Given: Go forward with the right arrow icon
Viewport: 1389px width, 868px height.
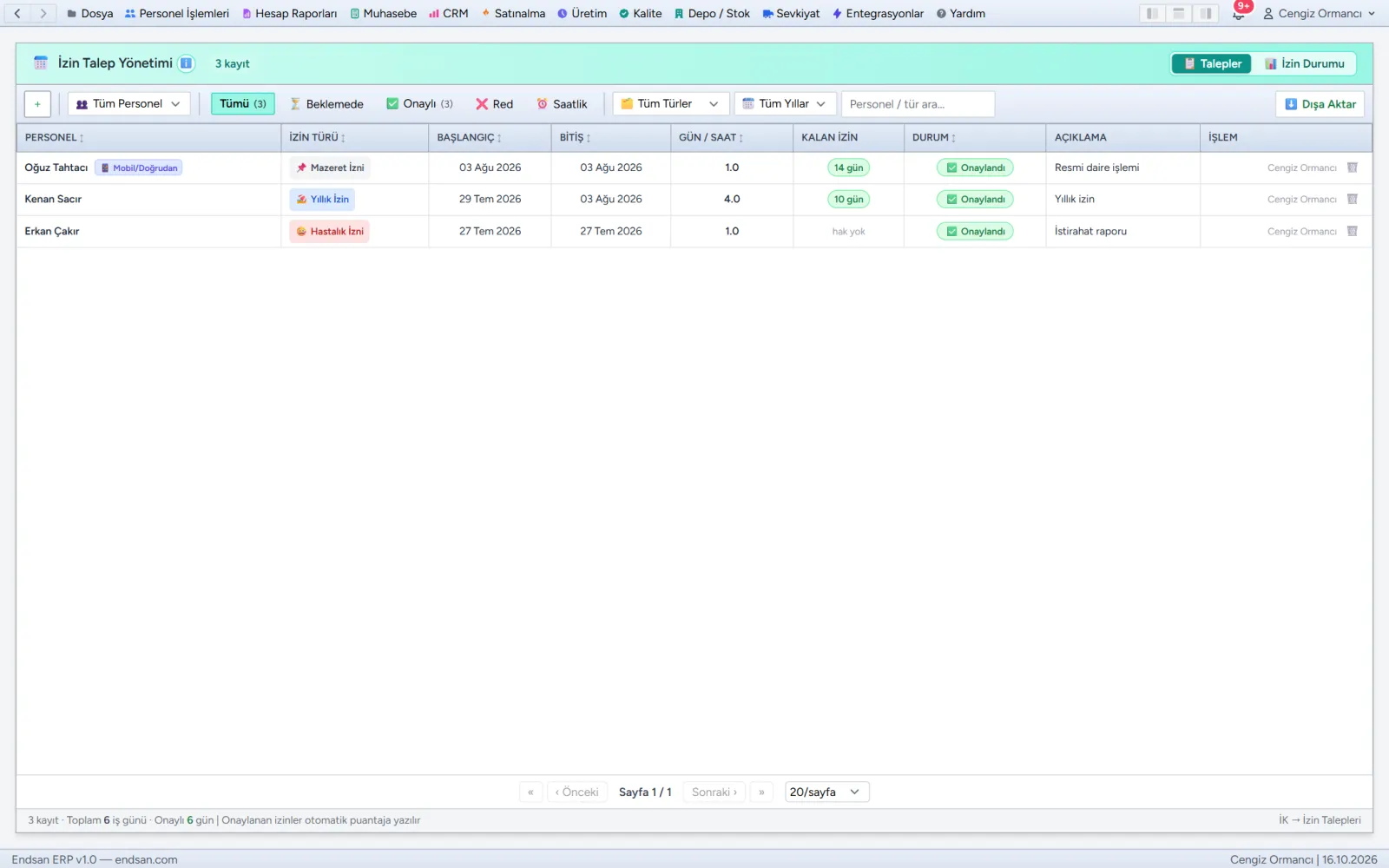Looking at the screenshot, I should click(43, 14).
